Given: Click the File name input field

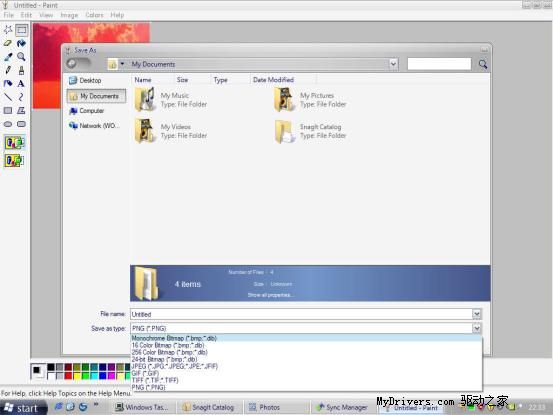Looking at the screenshot, I should [x=301, y=314].
